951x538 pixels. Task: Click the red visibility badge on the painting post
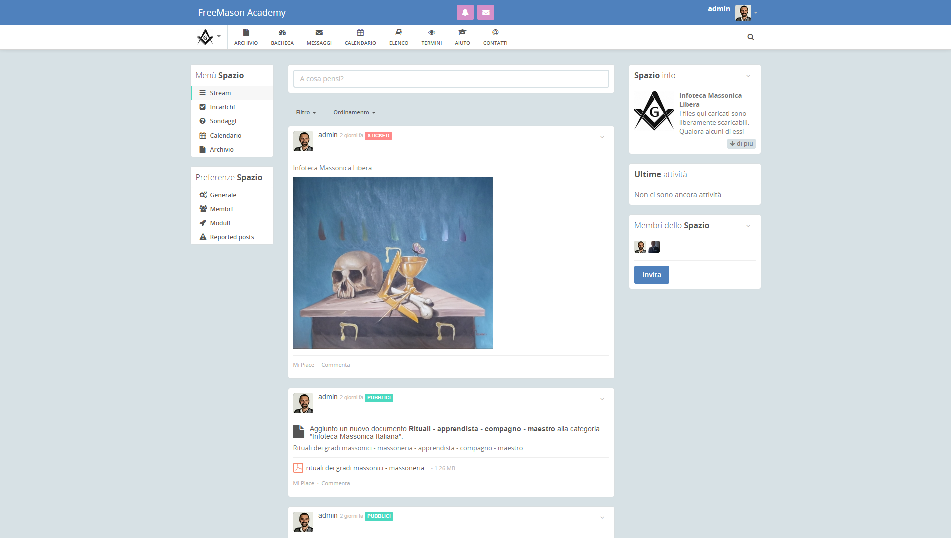378,136
